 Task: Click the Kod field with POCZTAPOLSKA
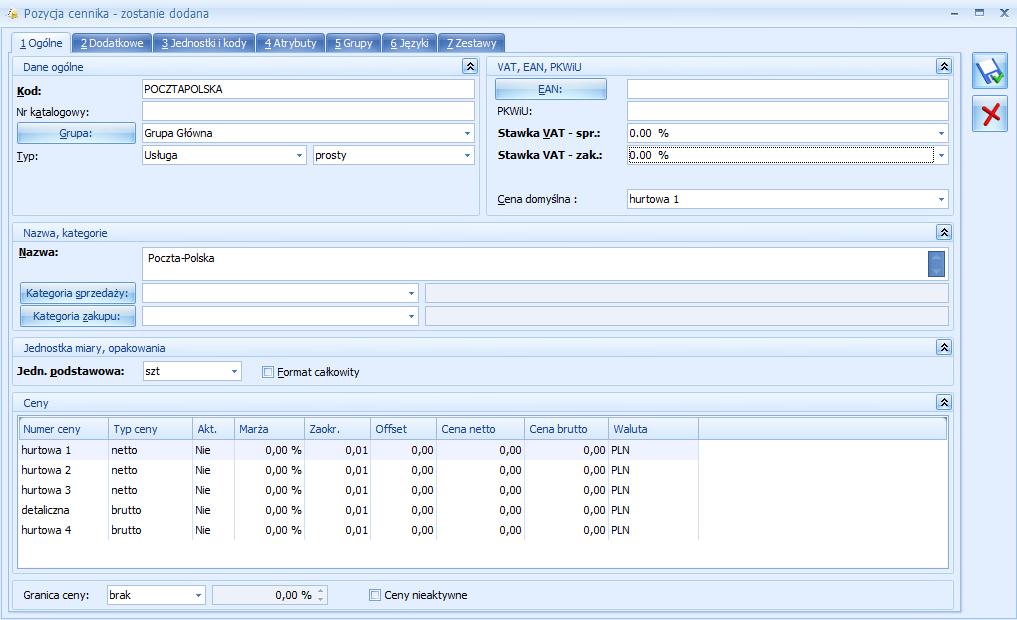(x=308, y=89)
